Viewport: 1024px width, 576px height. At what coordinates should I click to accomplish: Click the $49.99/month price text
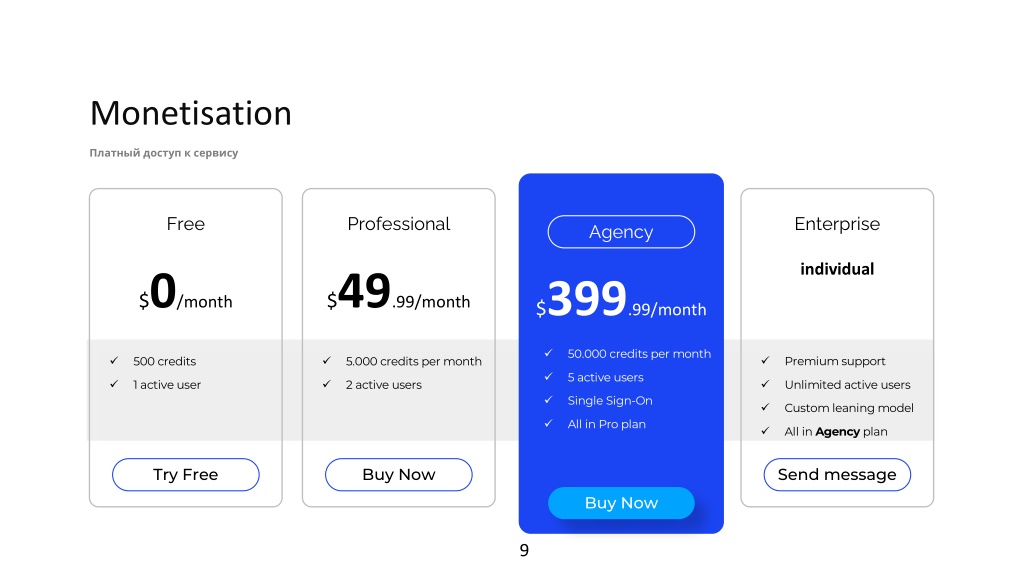tap(398, 292)
